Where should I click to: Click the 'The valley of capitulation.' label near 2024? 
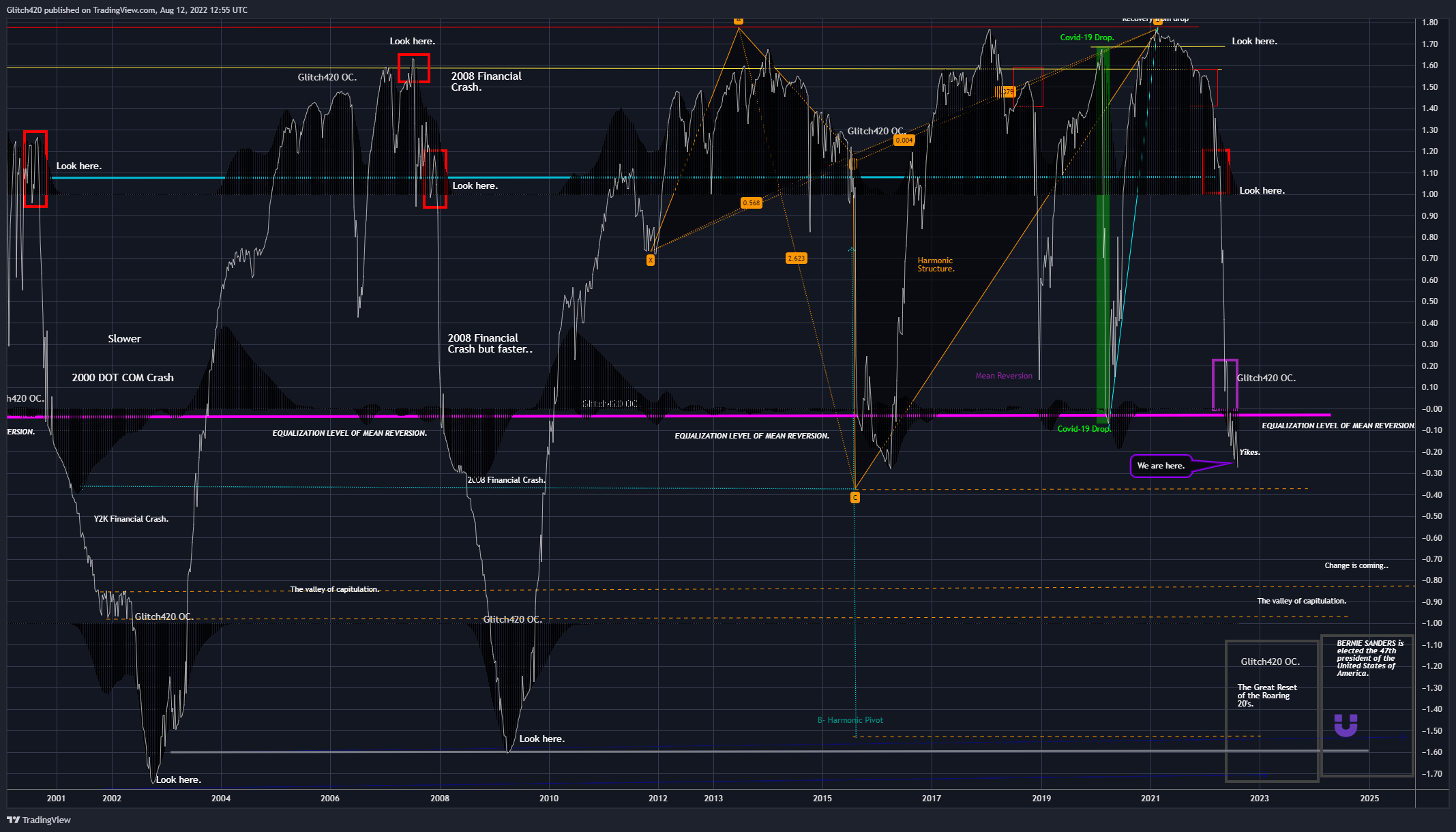tap(1302, 601)
